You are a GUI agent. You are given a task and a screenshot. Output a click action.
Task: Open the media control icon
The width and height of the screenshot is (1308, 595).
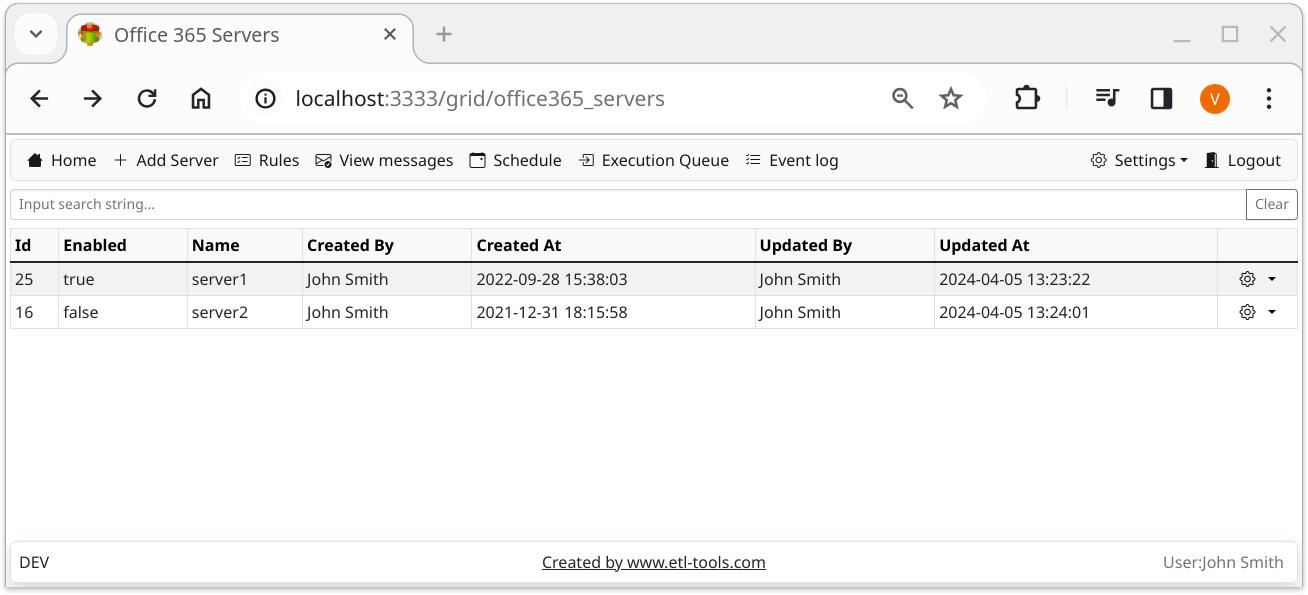[x=1107, y=98]
